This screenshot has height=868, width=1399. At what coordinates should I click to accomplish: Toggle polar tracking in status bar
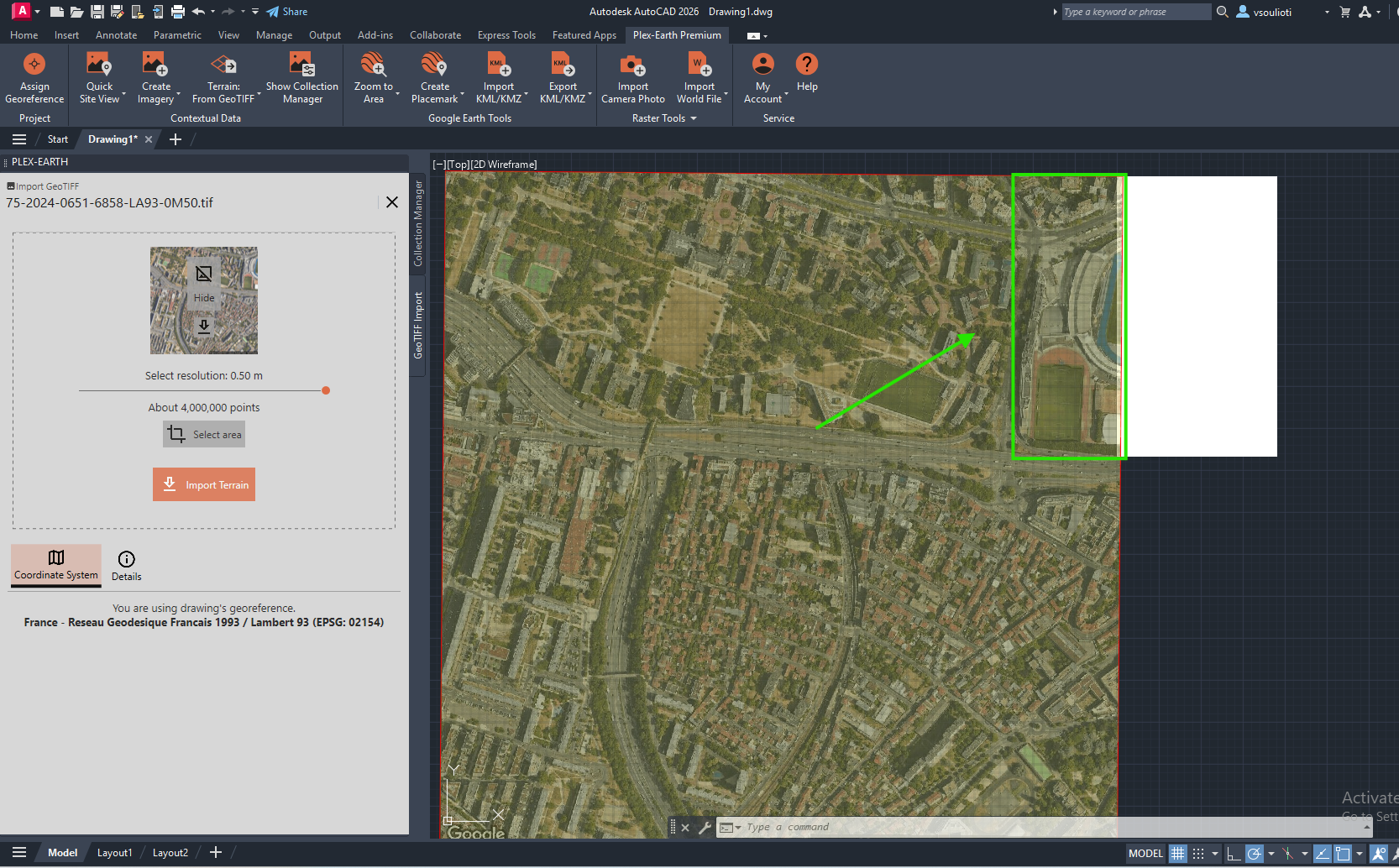click(1255, 854)
